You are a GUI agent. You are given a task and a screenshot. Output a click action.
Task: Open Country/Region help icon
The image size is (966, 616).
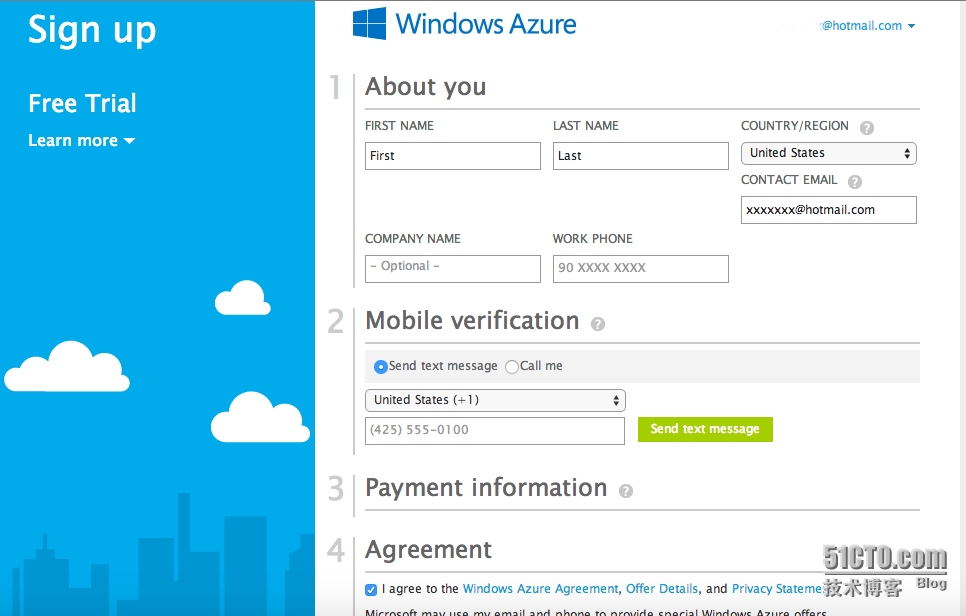(x=867, y=128)
